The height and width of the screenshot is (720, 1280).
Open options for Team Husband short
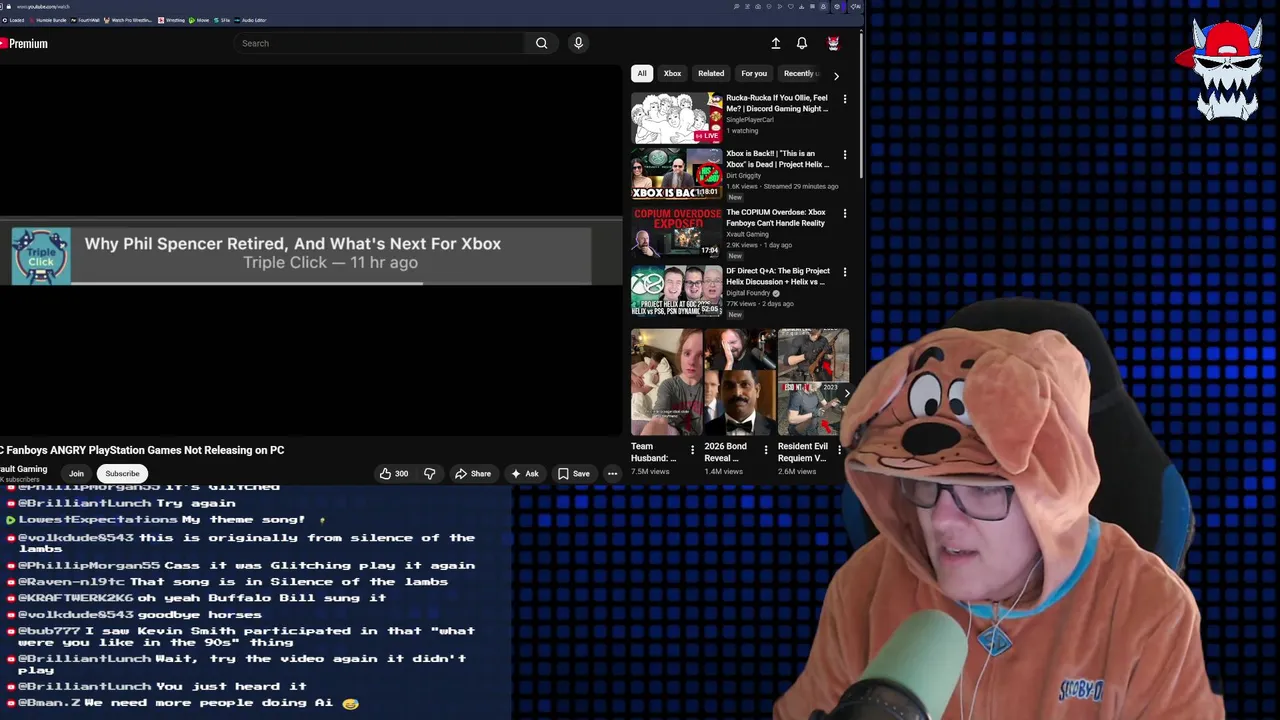click(x=692, y=450)
